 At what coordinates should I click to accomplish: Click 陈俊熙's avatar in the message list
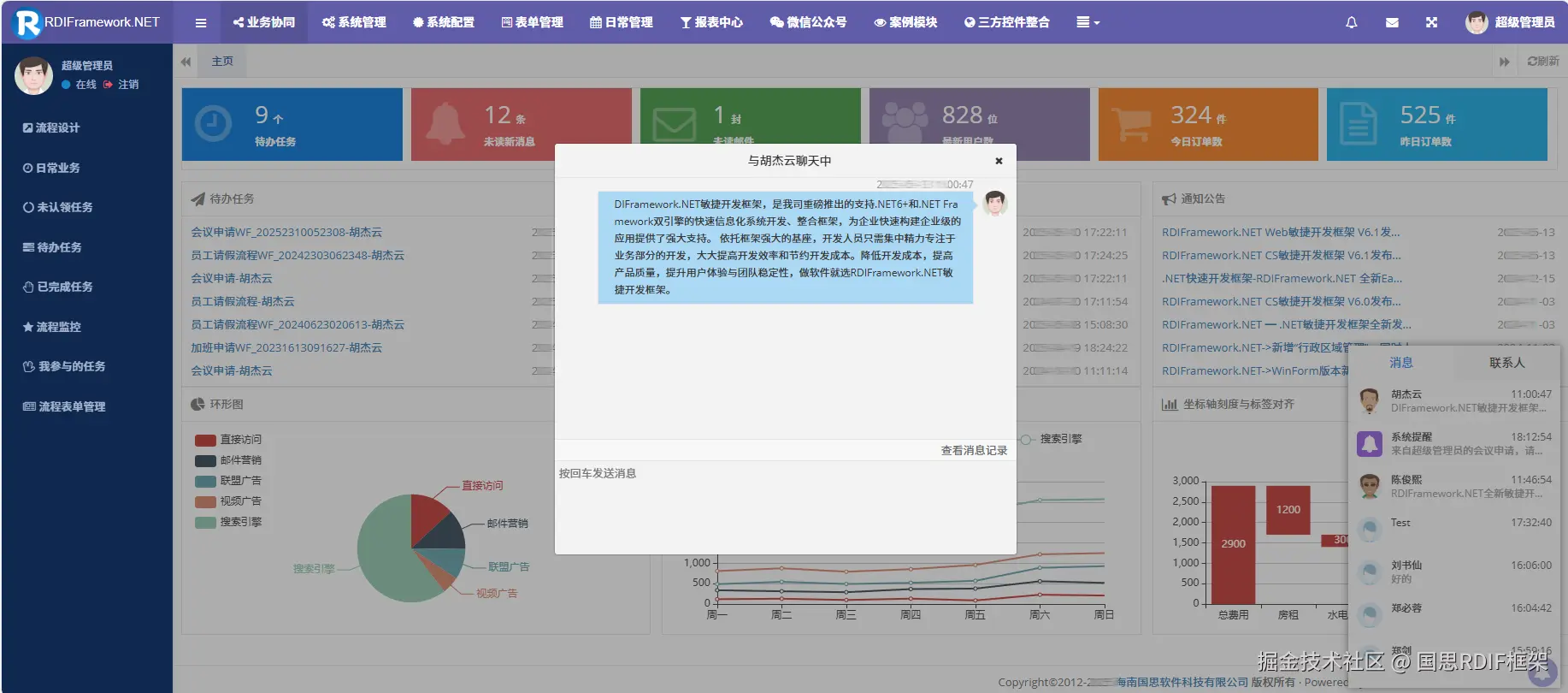point(1370,486)
